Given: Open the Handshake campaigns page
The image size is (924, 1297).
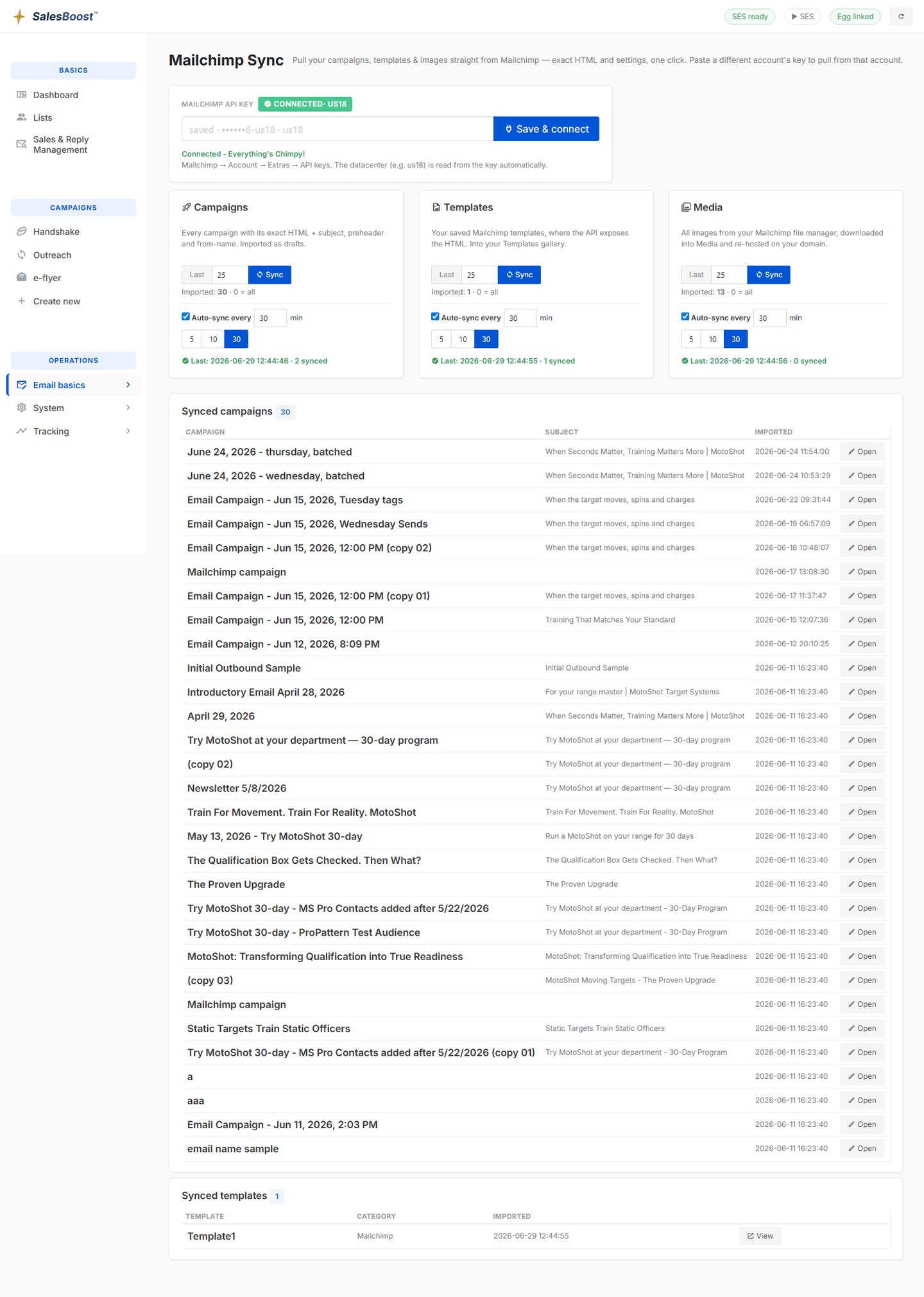Looking at the screenshot, I should coord(56,232).
